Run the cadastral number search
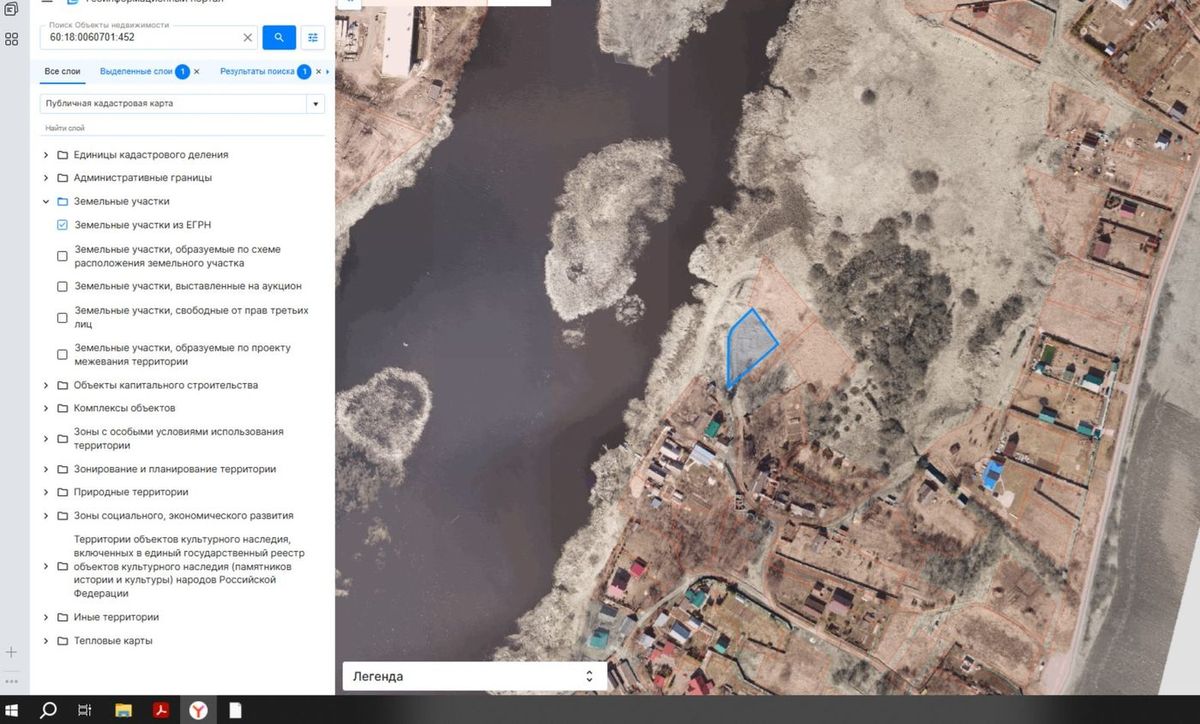1200x724 pixels. (279, 37)
